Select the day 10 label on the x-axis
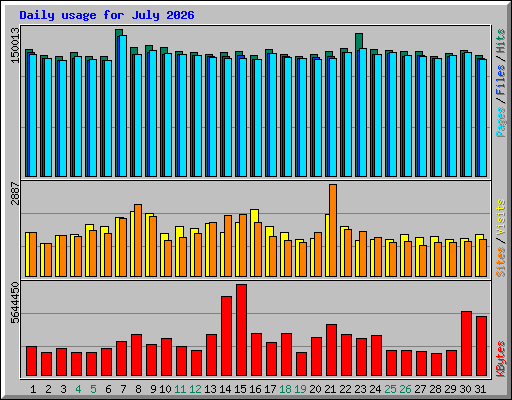The width and height of the screenshot is (512, 400). tap(165, 389)
